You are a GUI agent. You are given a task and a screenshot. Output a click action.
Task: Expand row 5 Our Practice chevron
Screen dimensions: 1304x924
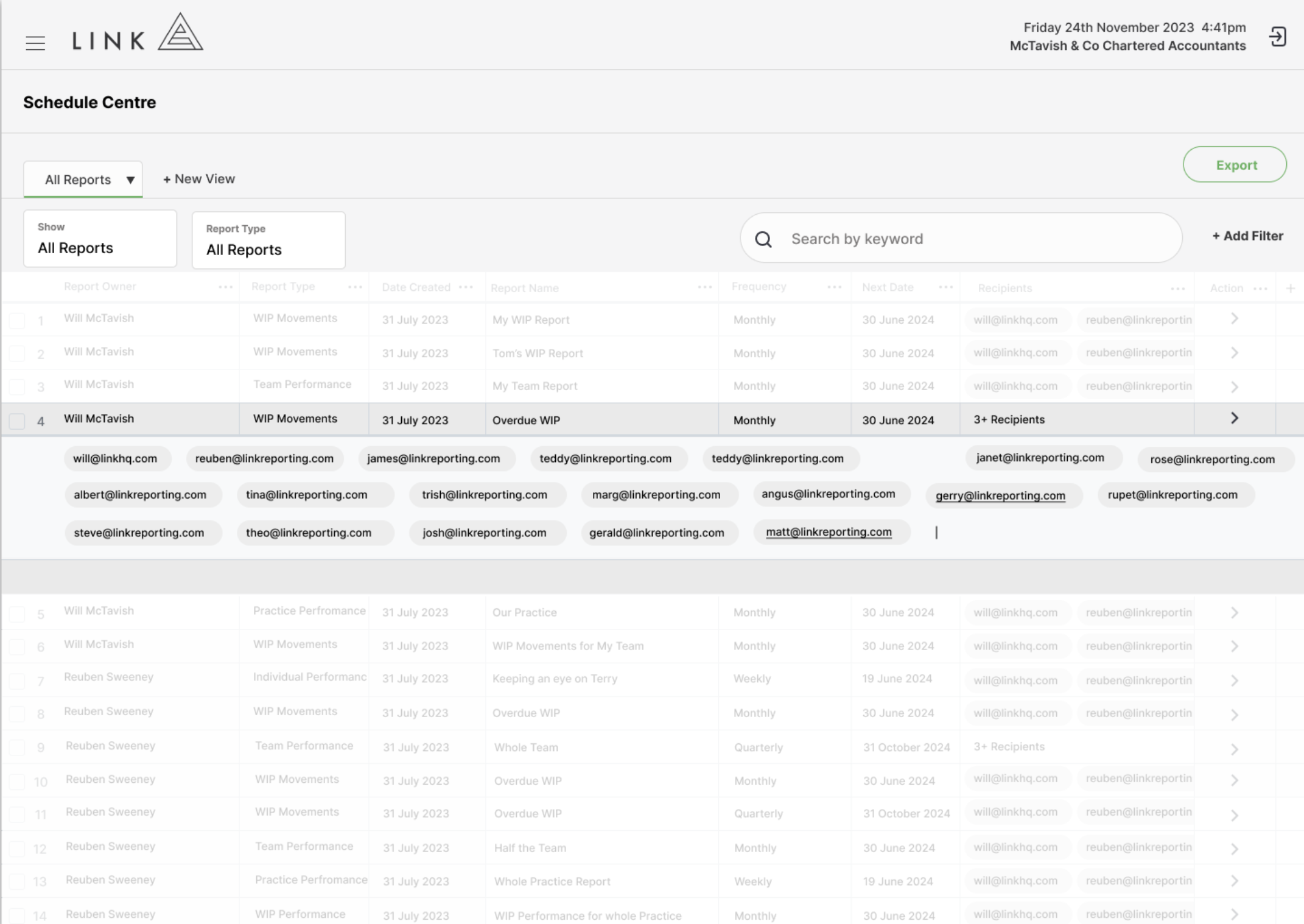[x=1235, y=613]
